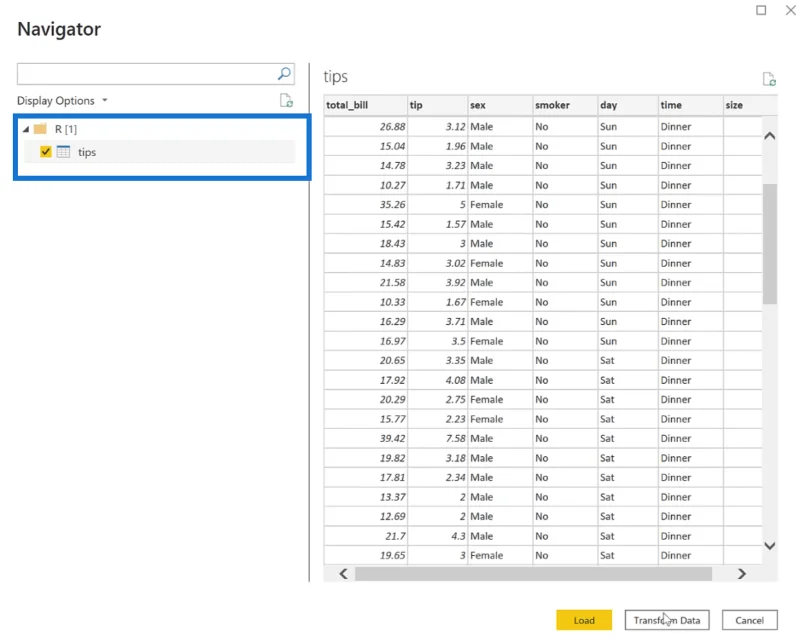Click the tips table icon in tree
The width and height of the screenshot is (800, 643).
click(63, 152)
